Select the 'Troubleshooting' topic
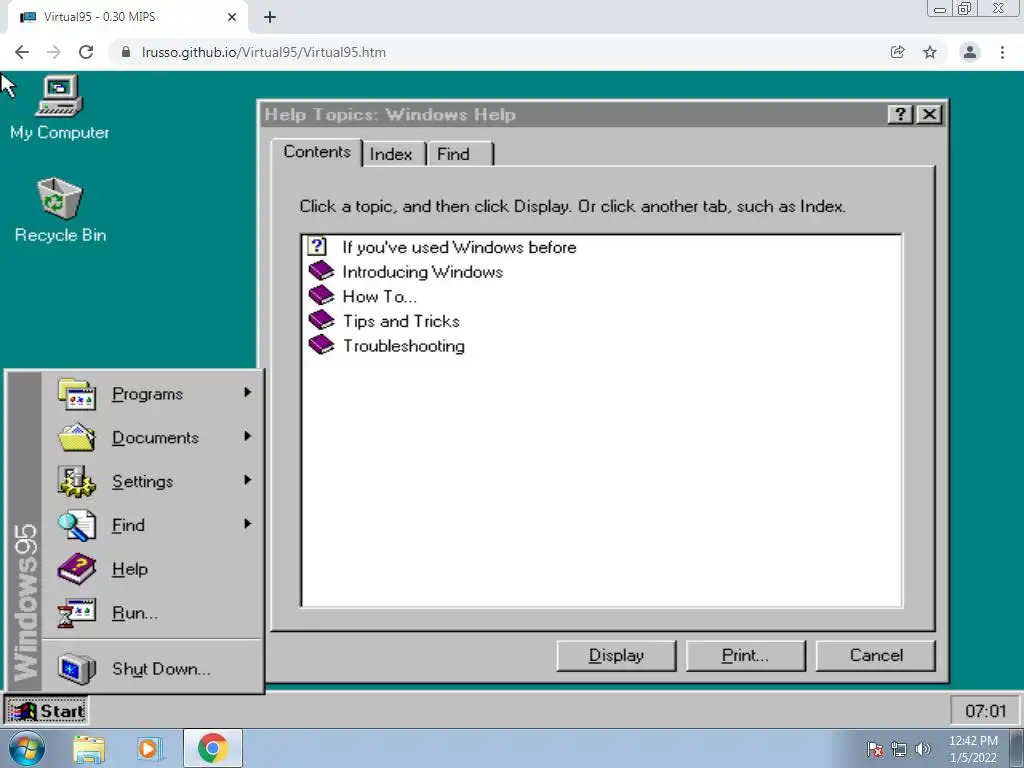This screenshot has width=1024, height=768. [404, 346]
